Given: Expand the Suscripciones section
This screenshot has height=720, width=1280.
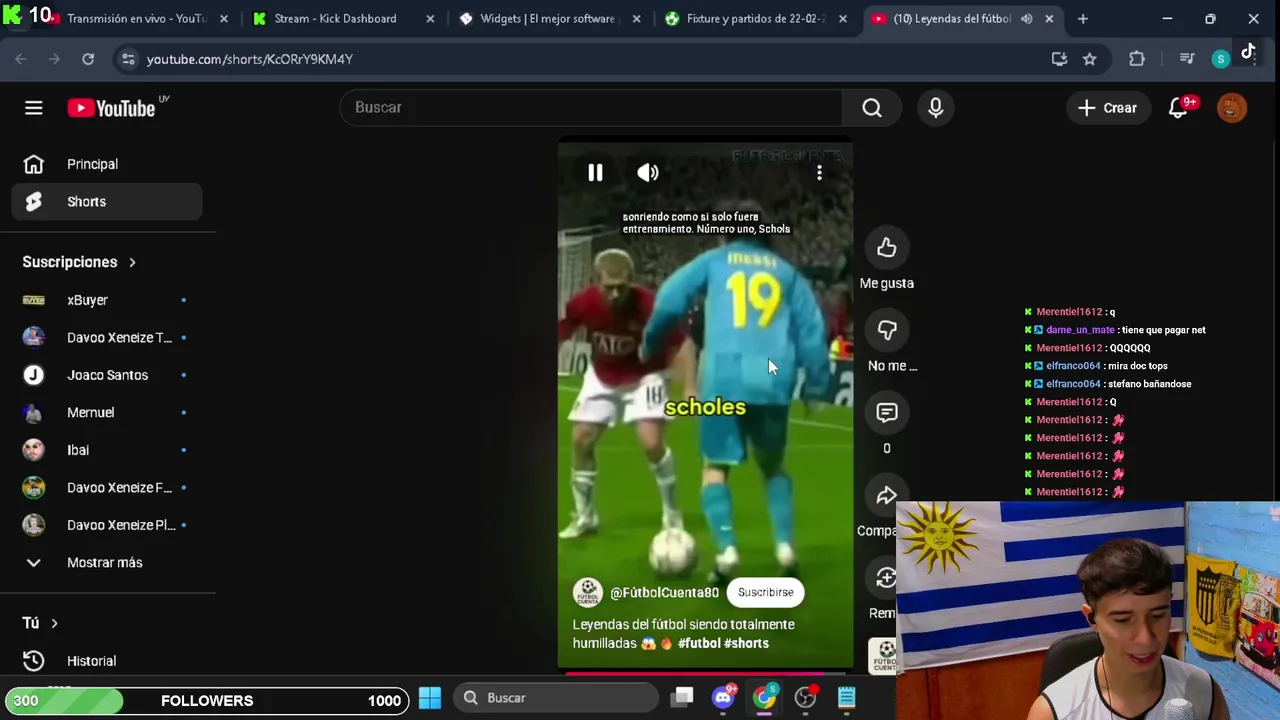Looking at the screenshot, I should point(80,262).
